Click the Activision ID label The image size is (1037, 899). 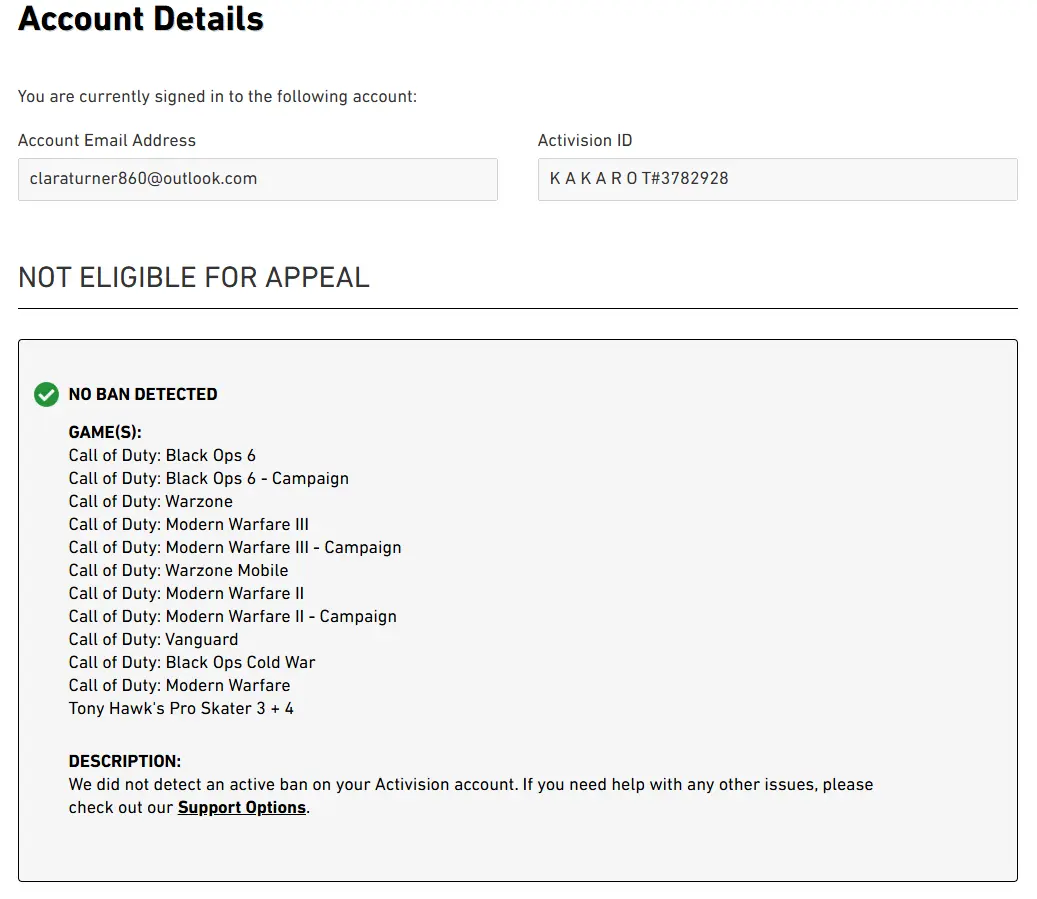click(585, 140)
